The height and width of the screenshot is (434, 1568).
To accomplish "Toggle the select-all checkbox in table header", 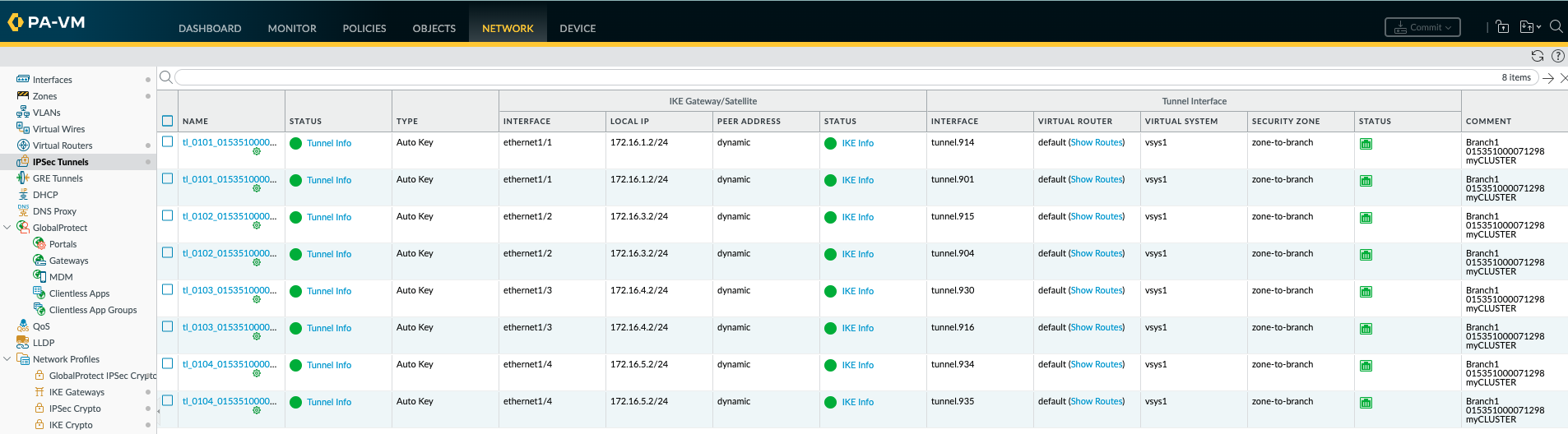I will click(168, 121).
